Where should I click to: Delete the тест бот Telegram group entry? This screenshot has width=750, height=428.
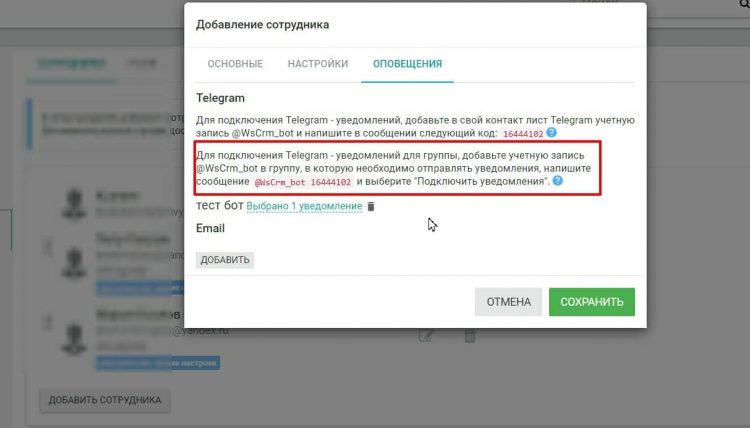pyautogui.click(x=371, y=207)
